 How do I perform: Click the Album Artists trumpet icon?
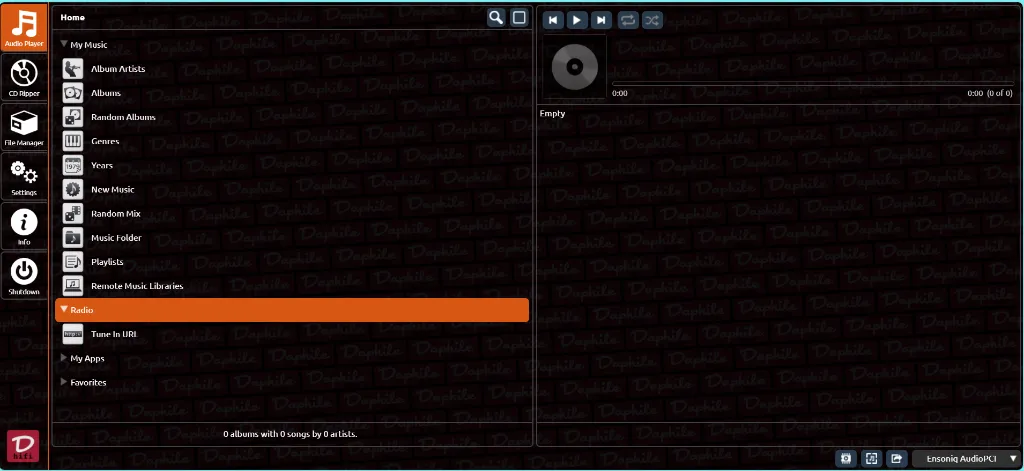[x=72, y=69]
